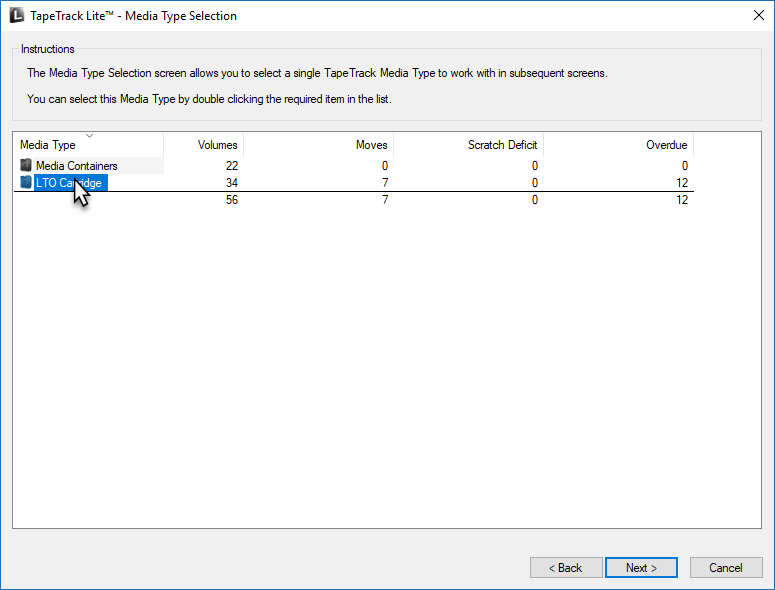Screen dimensions: 775x590
Task: Click the LTO Cartridge blue icon
Action: pyautogui.click(x=26, y=182)
